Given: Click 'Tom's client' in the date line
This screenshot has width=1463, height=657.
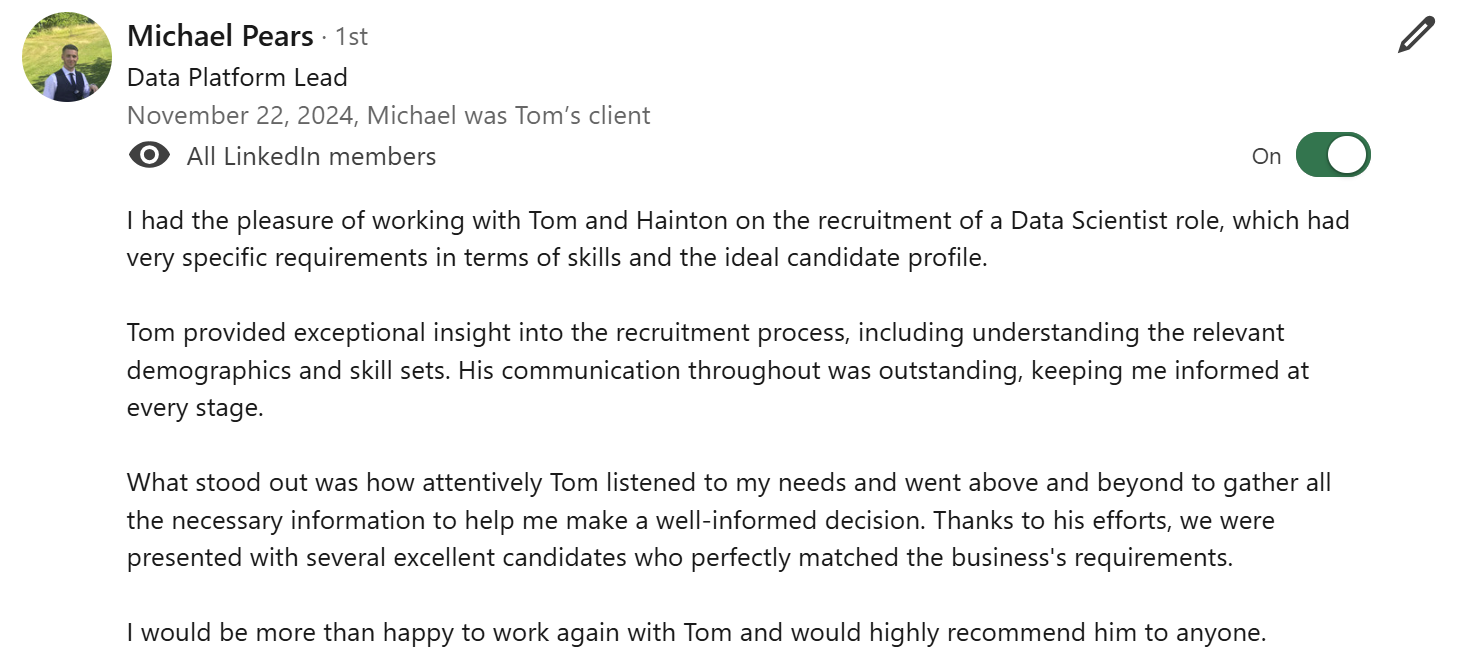Looking at the screenshot, I should tap(582, 116).
